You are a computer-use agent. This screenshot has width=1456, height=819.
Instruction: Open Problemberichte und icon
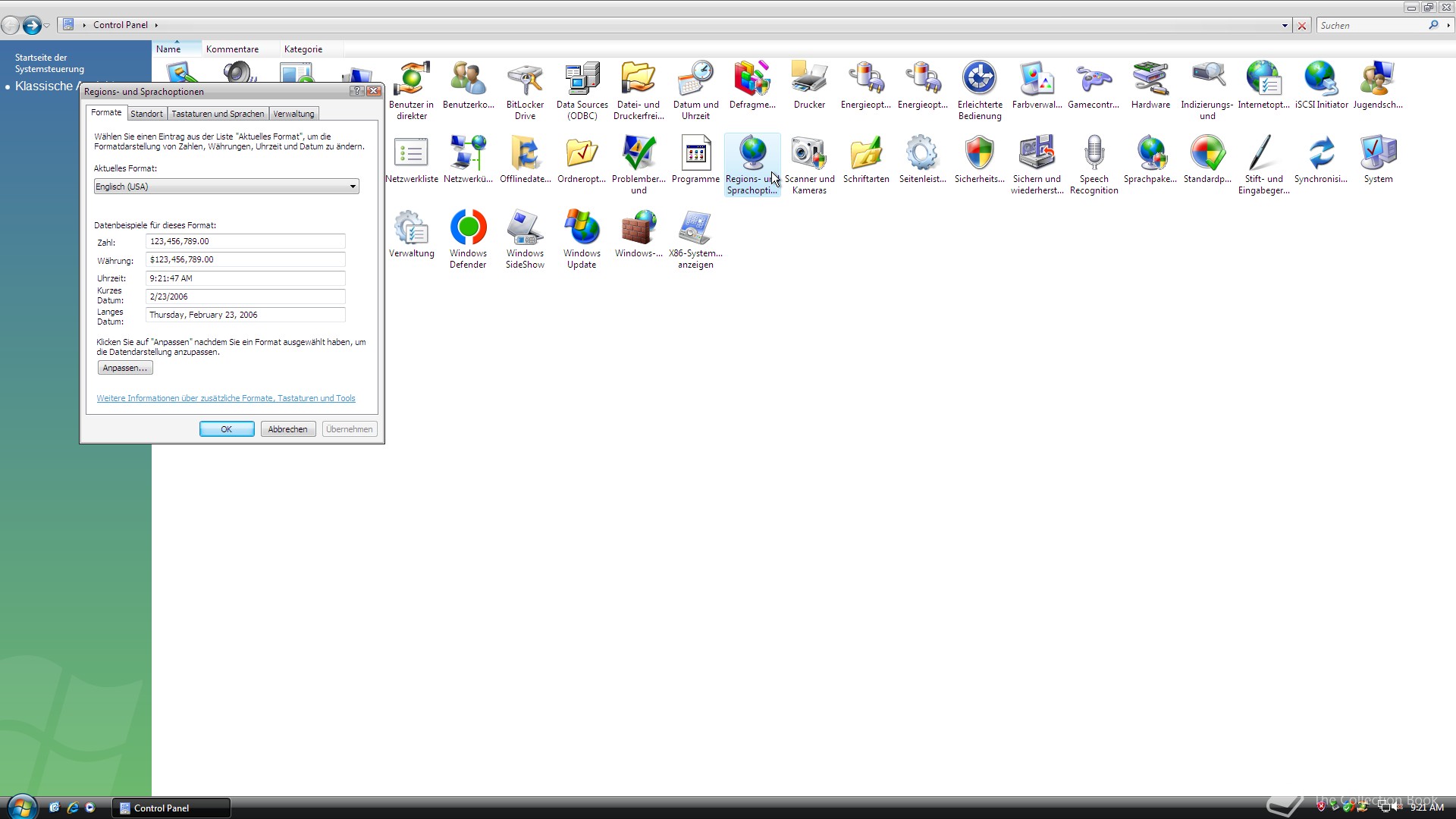pyautogui.click(x=639, y=165)
